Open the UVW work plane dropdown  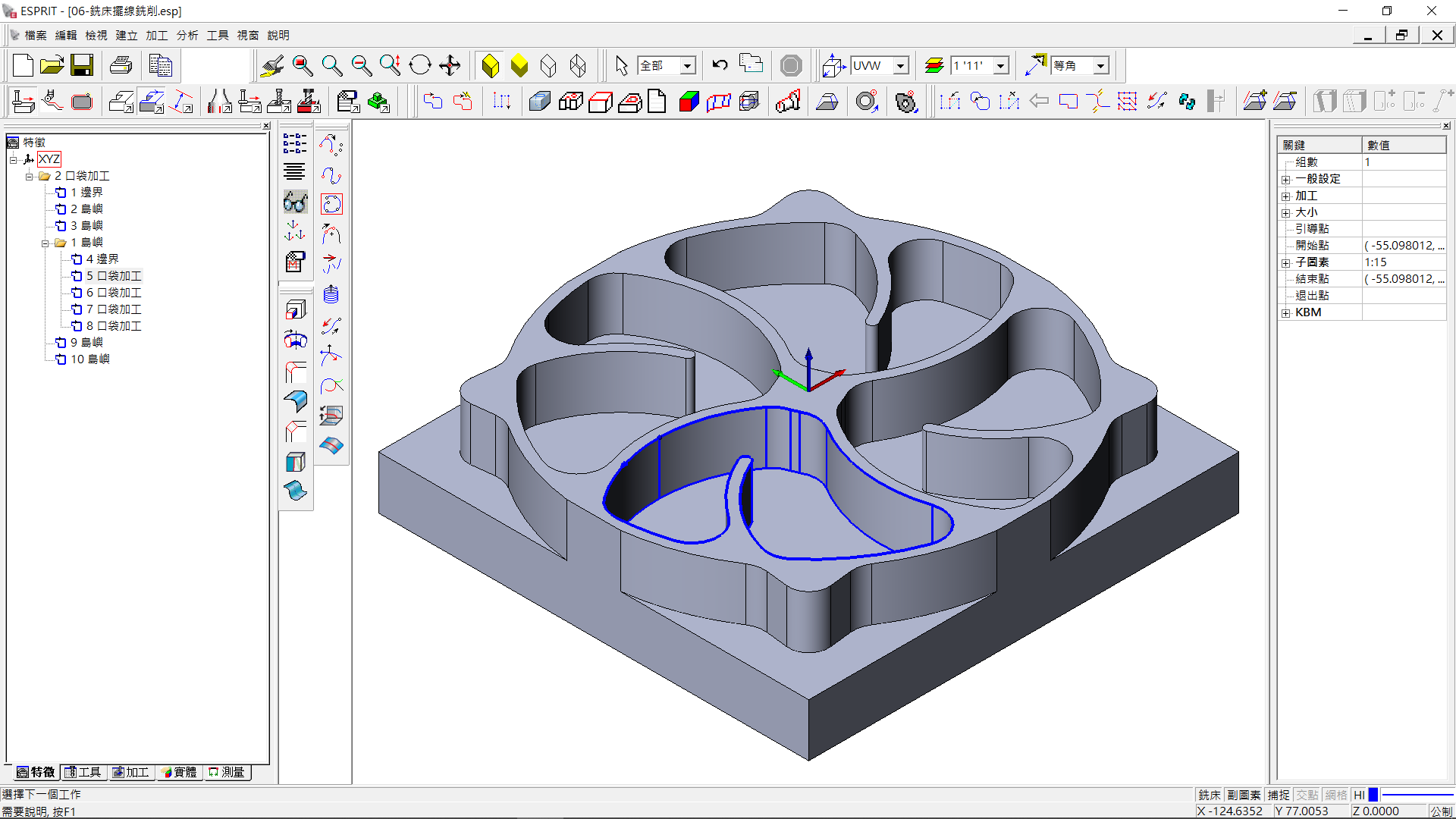point(900,66)
